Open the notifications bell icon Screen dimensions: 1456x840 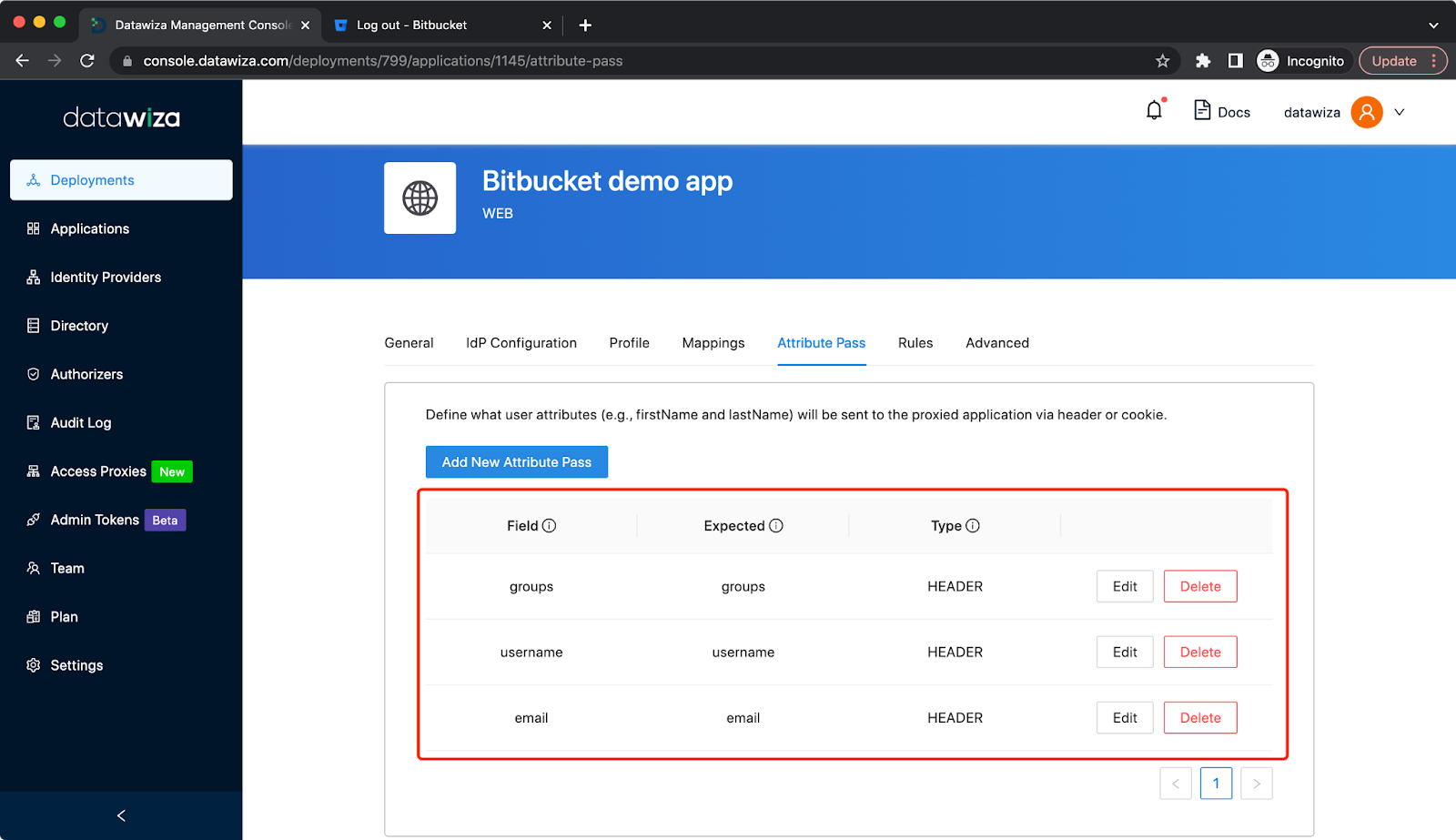[x=1154, y=110]
